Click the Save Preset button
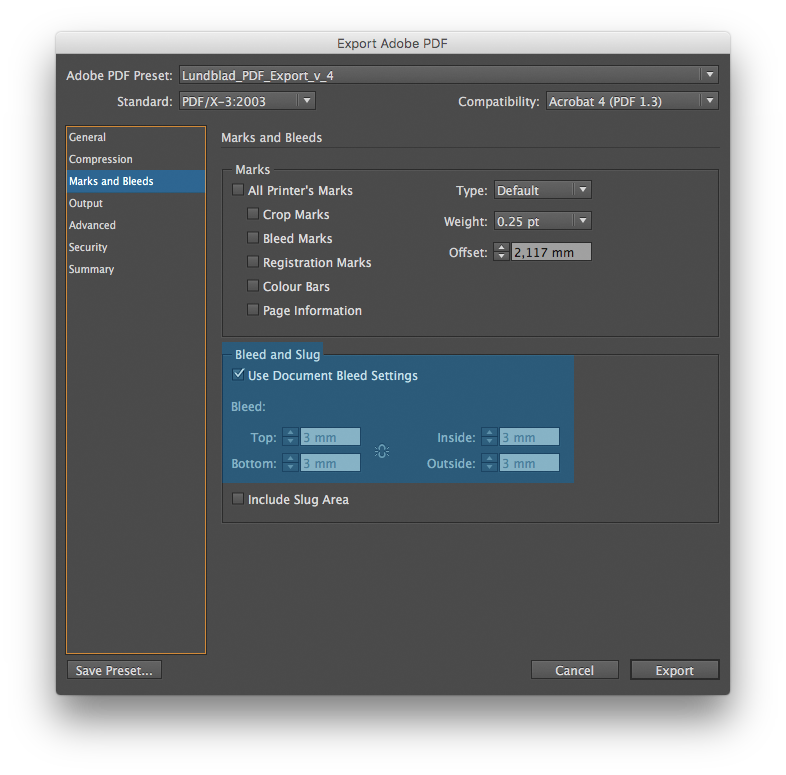 pyautogui.click(x=114, y=670)
